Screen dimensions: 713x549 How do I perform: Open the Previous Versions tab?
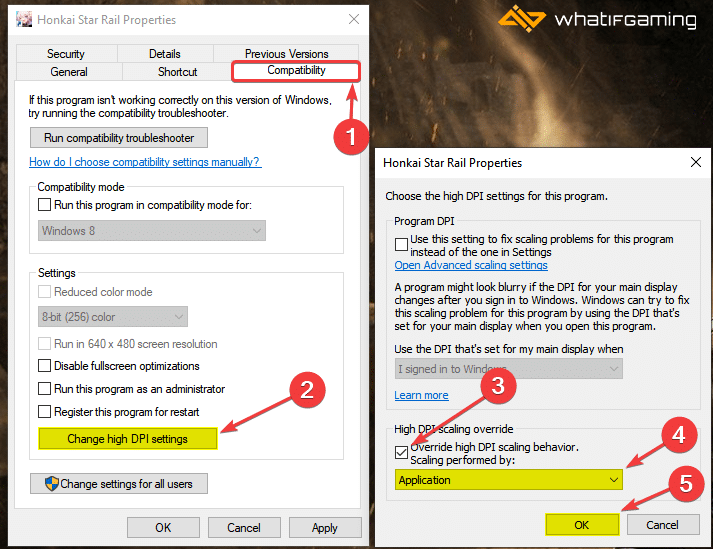pos(286,53)
